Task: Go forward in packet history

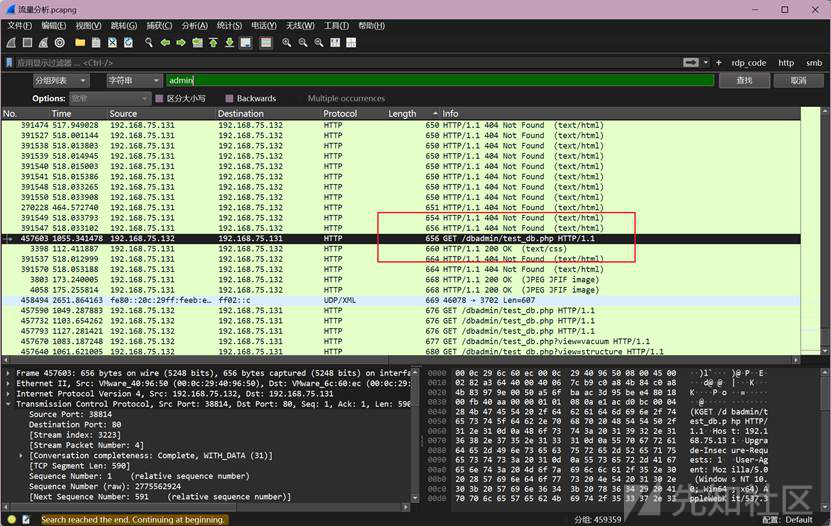Action: (181, 42)
